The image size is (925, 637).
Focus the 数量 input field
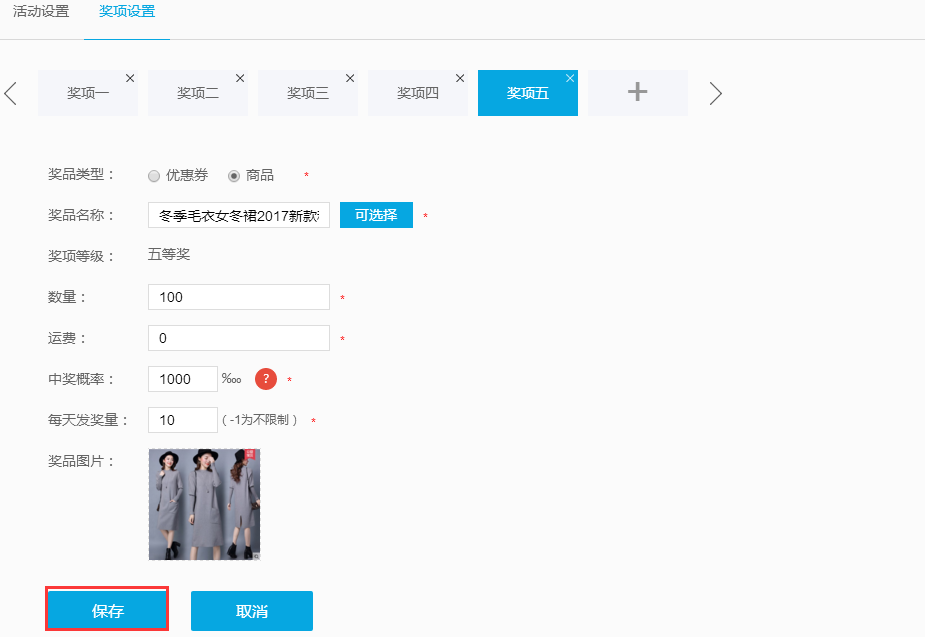(x=239, y=297)
